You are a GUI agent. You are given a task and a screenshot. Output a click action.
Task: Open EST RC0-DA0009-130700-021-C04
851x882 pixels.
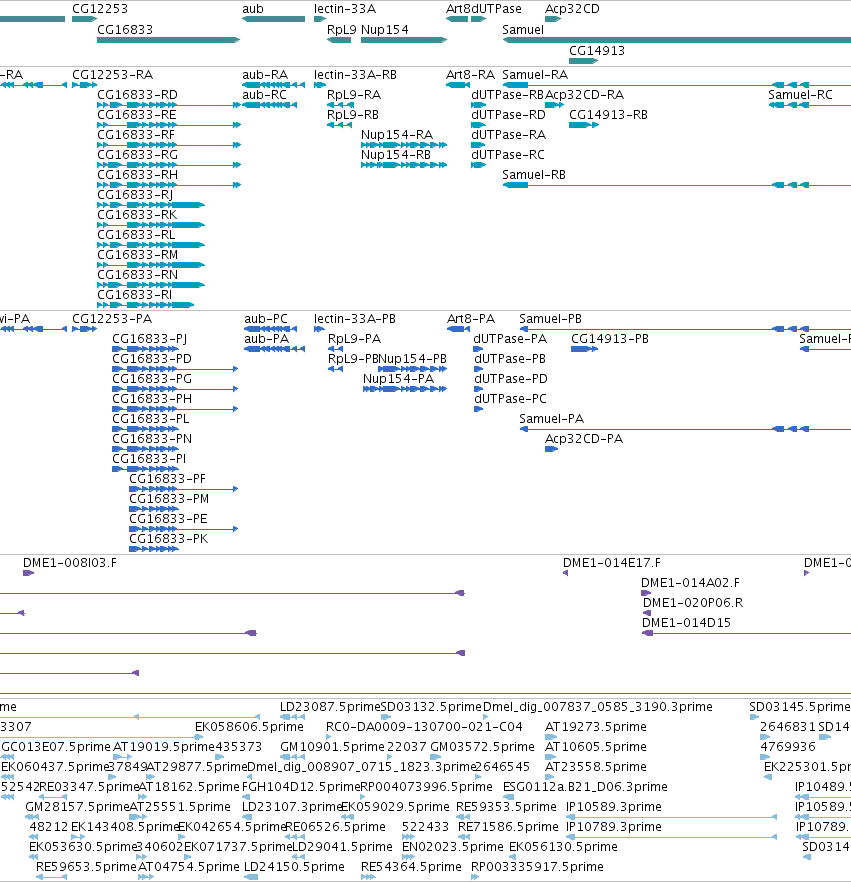[x=424, y=727]
